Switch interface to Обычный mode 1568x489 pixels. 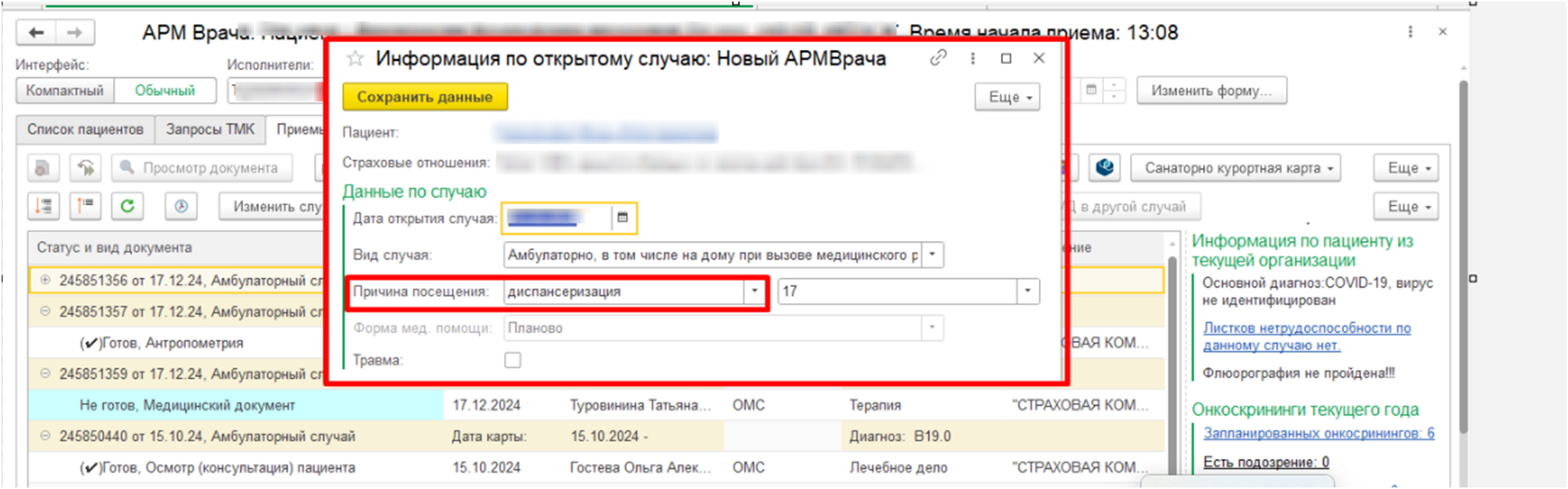[164, 90]
